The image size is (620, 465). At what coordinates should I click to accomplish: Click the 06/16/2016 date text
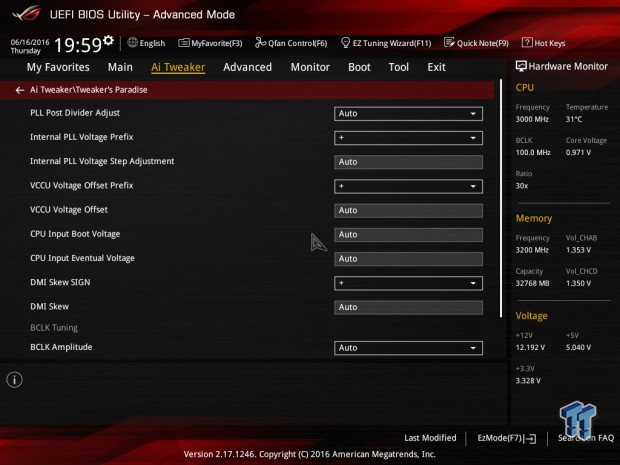(30, 42)
